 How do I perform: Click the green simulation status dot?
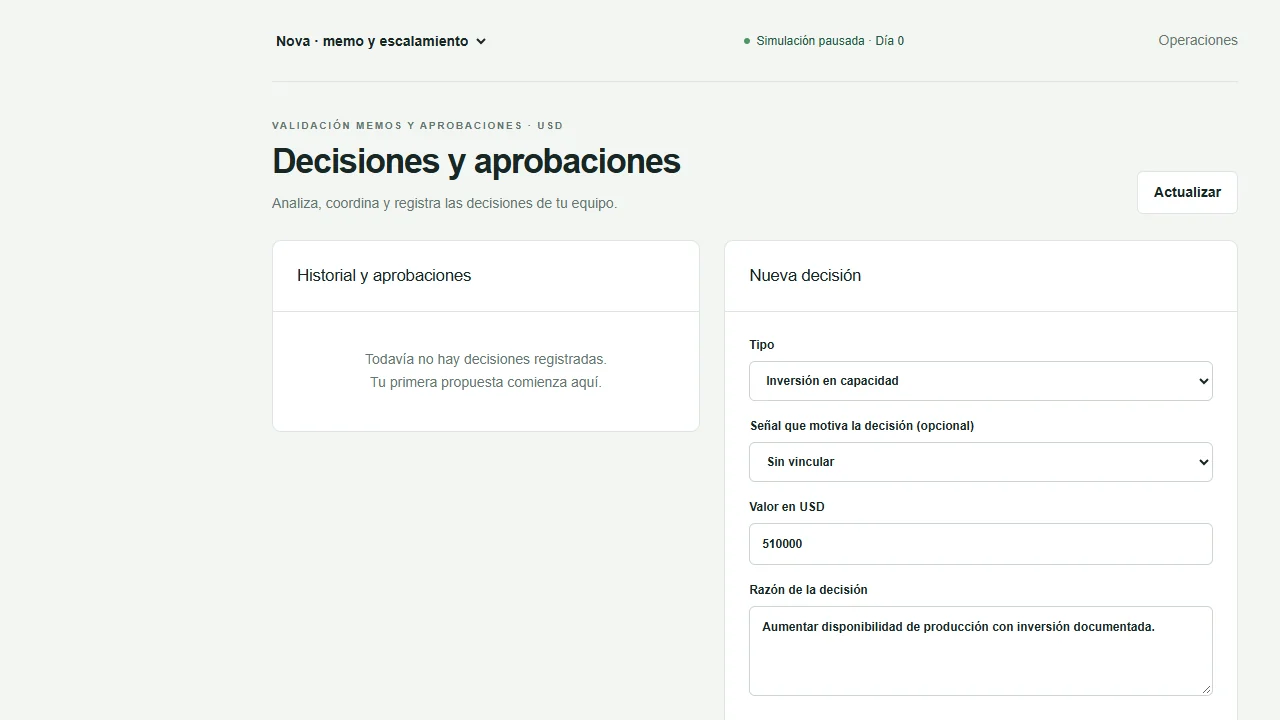pyautogui.click(x=747, y=41)
